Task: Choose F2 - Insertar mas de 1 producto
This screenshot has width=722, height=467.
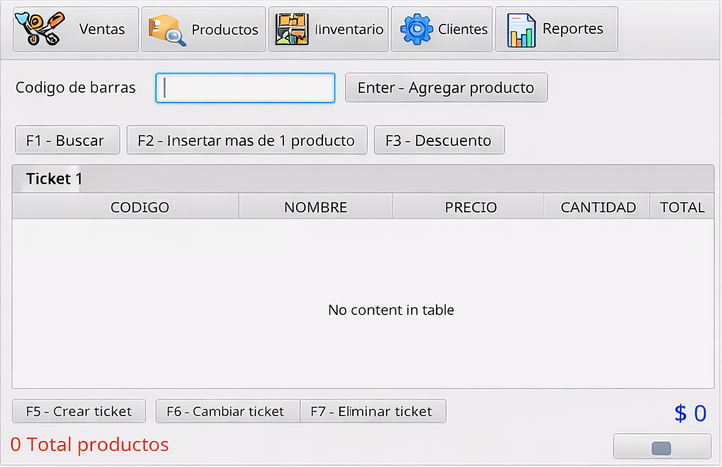Action: point(247,141)
